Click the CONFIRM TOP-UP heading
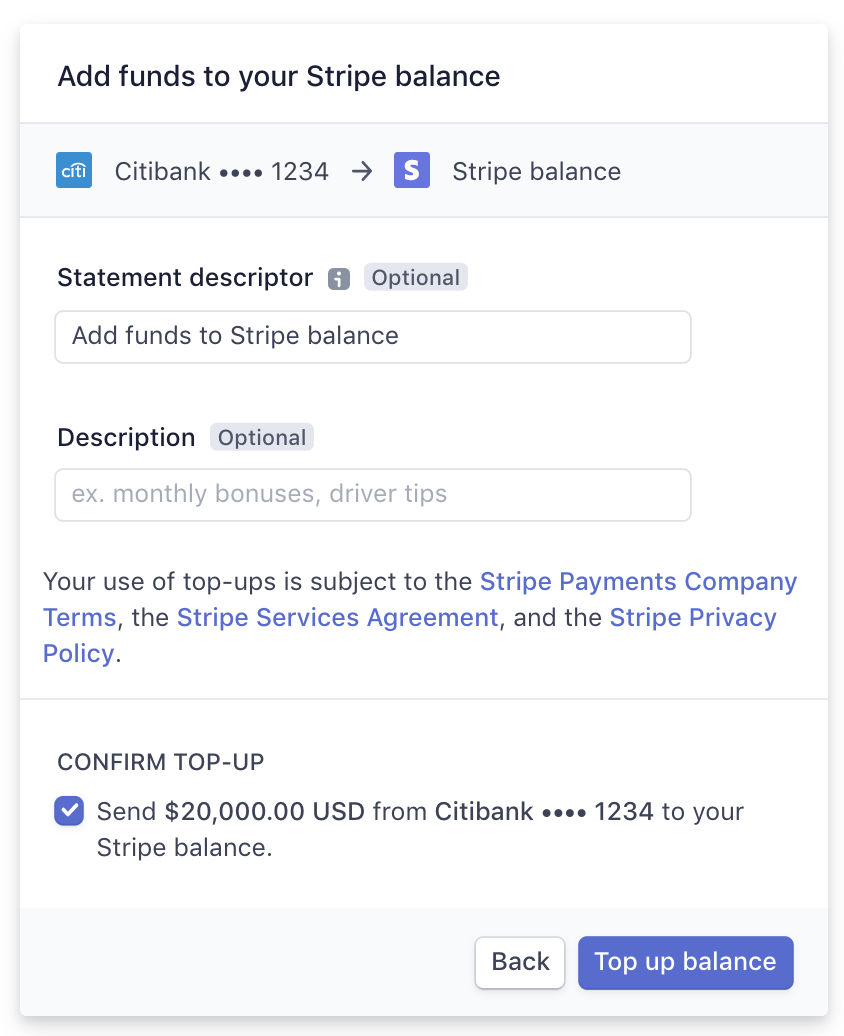Screen dimensions: 844x1036 tap(161, 762)
